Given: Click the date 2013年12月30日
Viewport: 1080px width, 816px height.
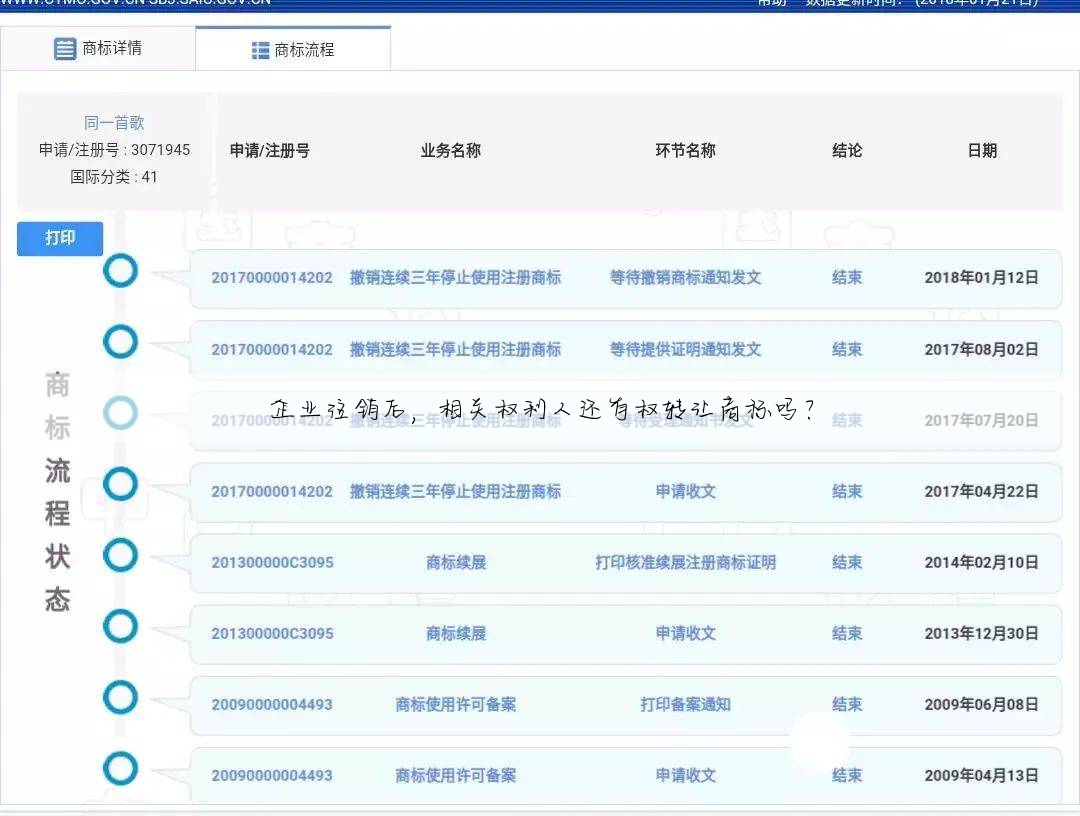Looking at the screenshot, I should [x=982, y=634].
